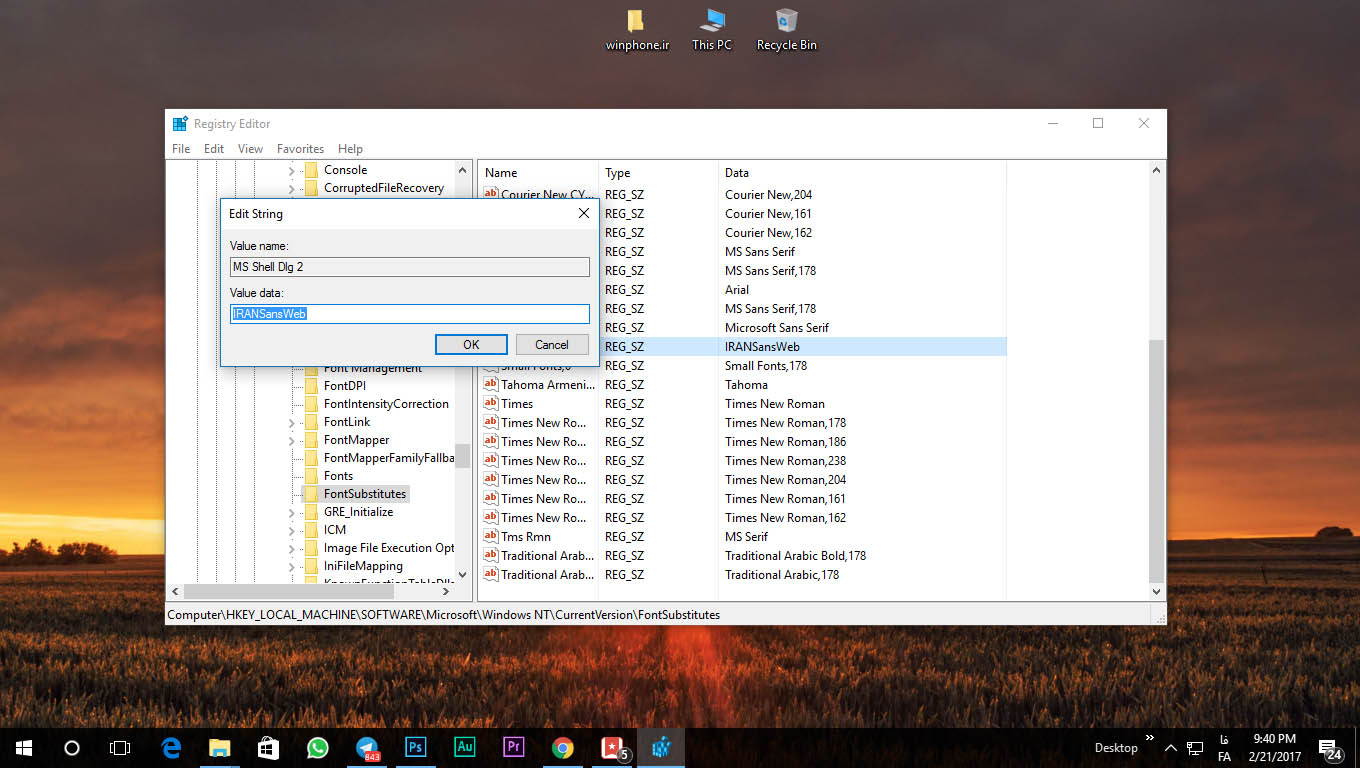Select the Console folder icon in tree
Viewport: 1360px width, 768px height.
coord(311,170)
